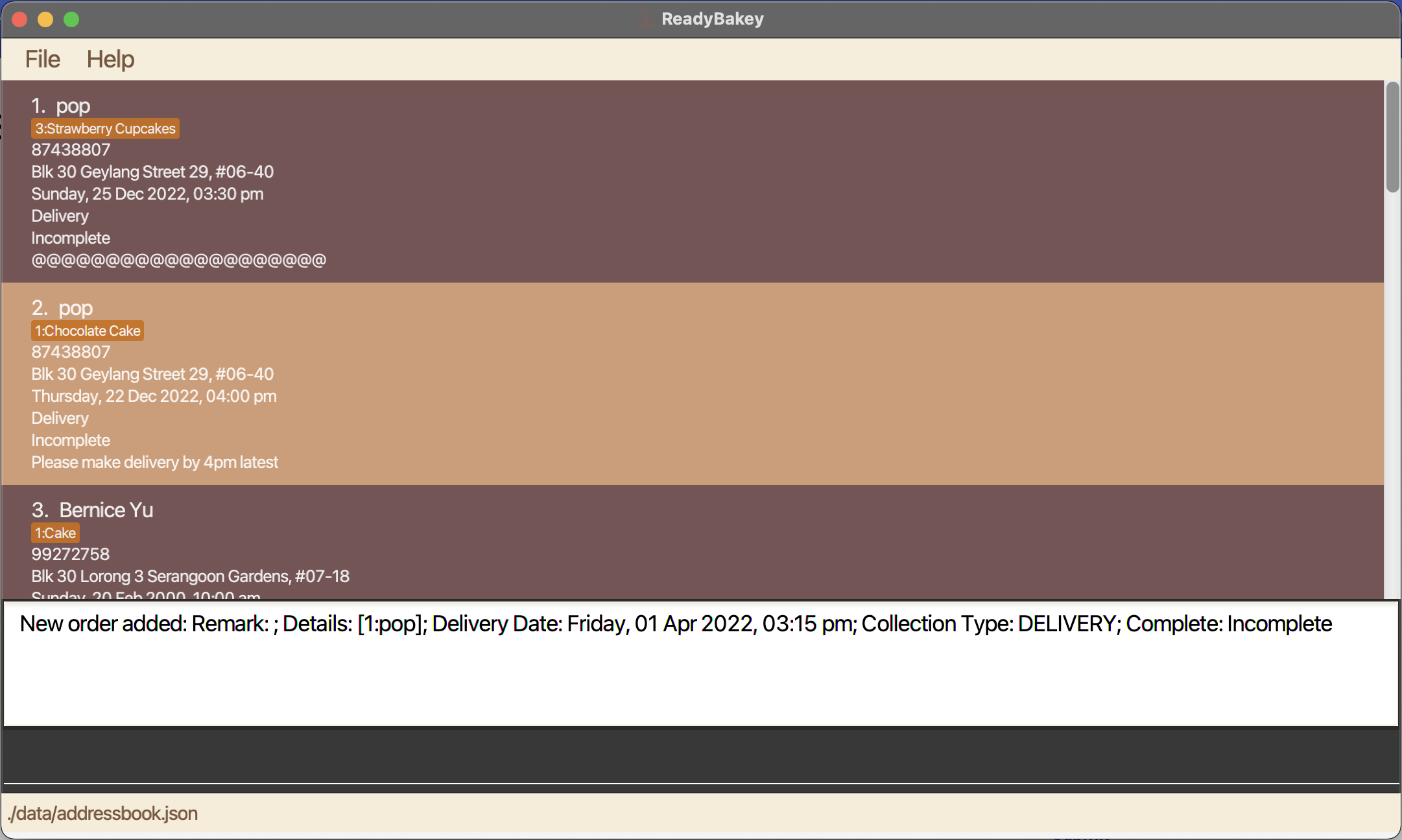
Task: Click the 3:Strawberry Cupcakes tag
Action: (x=105, y=128)
